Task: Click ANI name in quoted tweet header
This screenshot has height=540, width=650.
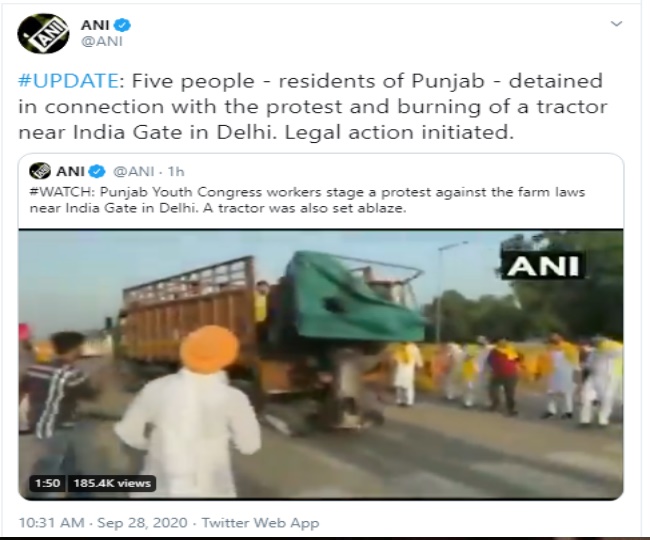Action: 70,171
